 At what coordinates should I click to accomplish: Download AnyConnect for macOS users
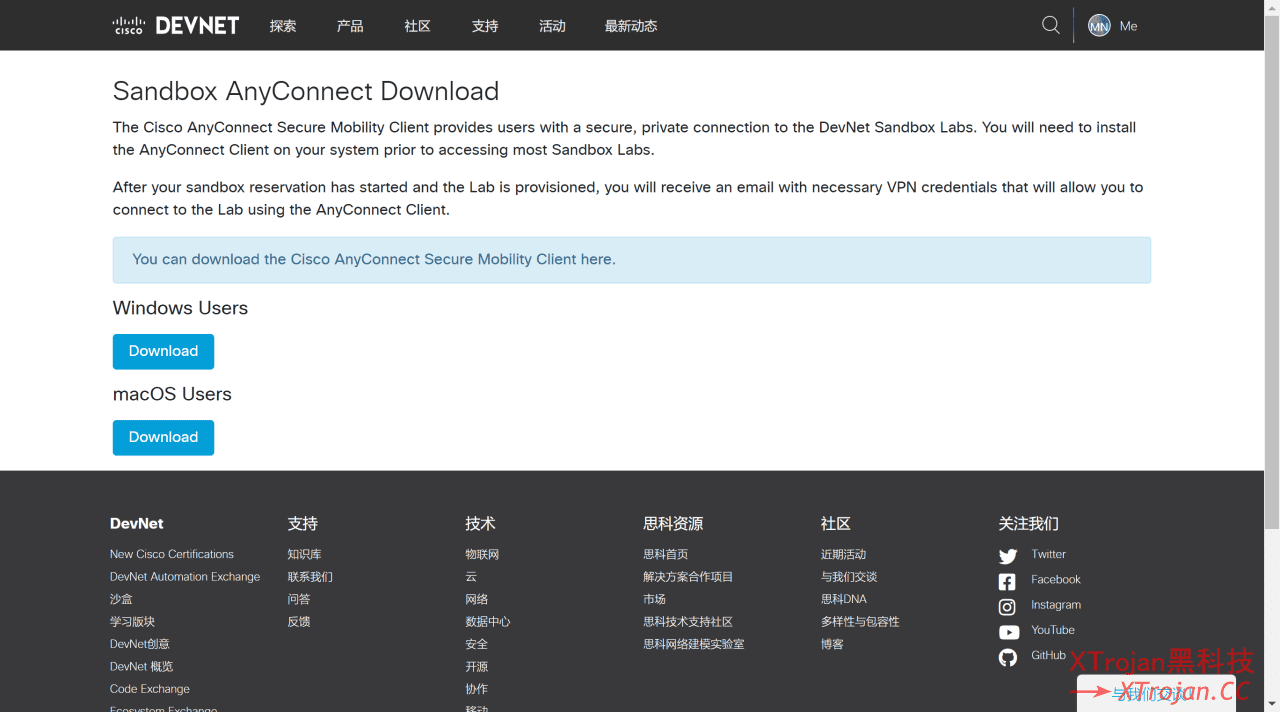click(x=163, y=437)
